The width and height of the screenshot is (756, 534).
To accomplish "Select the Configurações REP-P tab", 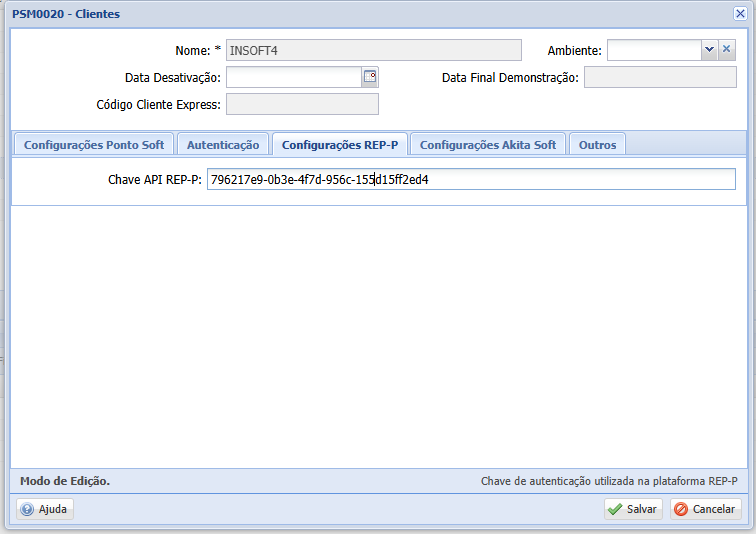I will [340, 145].
